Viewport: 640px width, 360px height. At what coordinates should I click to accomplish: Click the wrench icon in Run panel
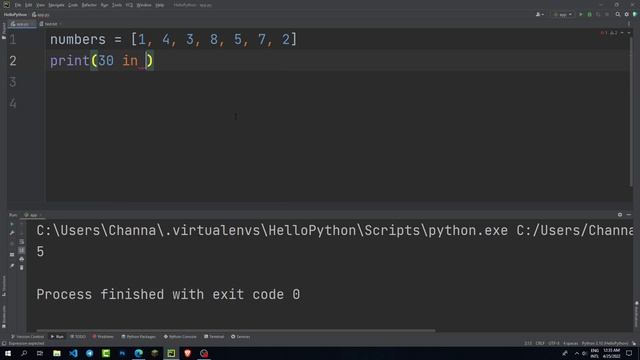point(12,233)
